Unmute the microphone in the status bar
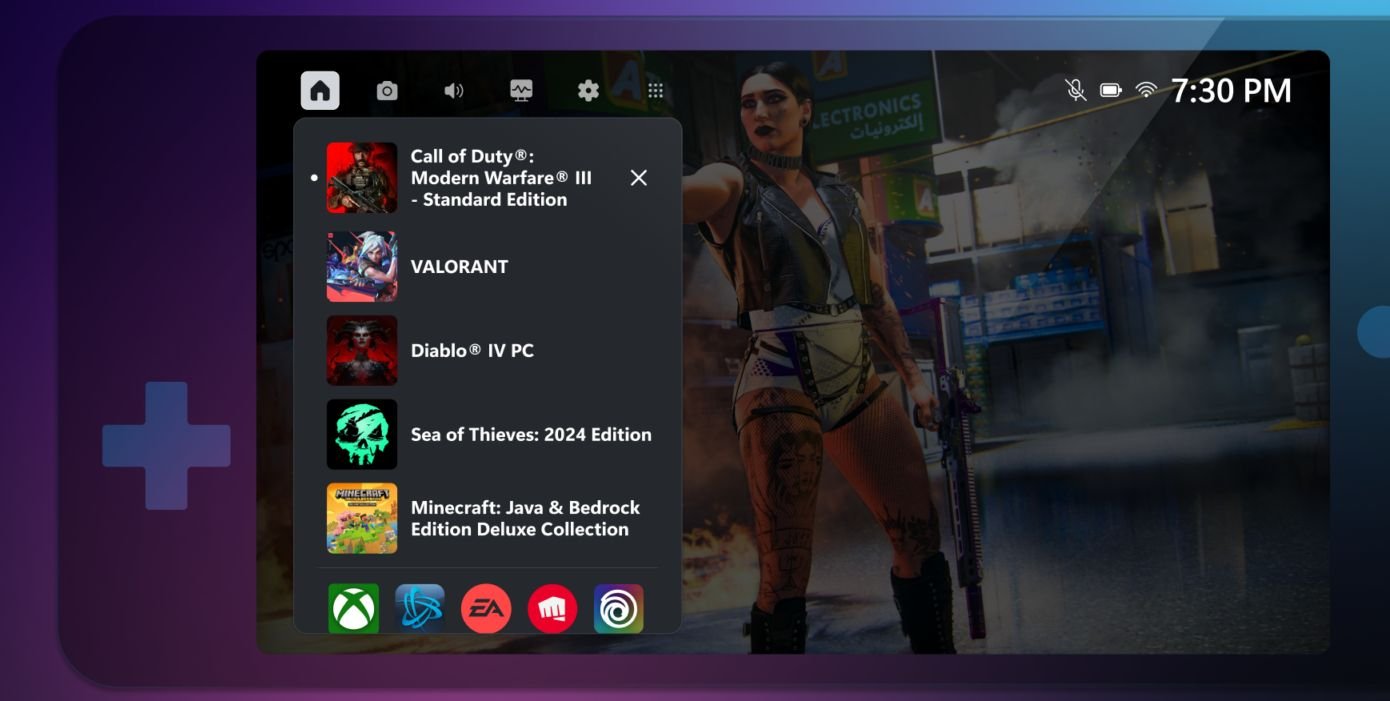 coord(1075,89)
